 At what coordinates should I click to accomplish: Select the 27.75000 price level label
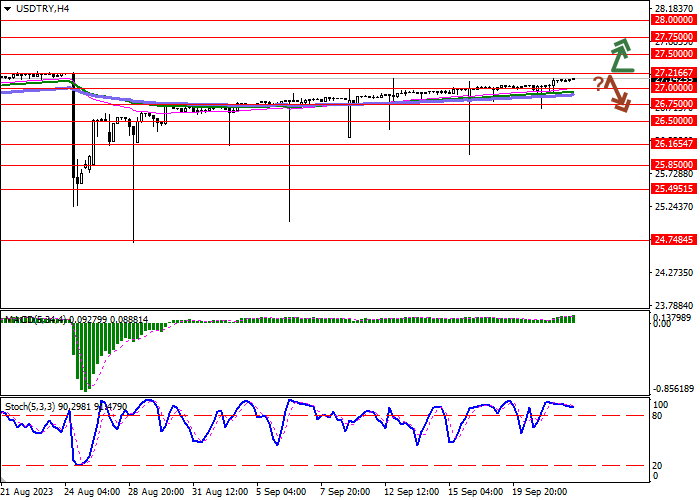point(674,37)
